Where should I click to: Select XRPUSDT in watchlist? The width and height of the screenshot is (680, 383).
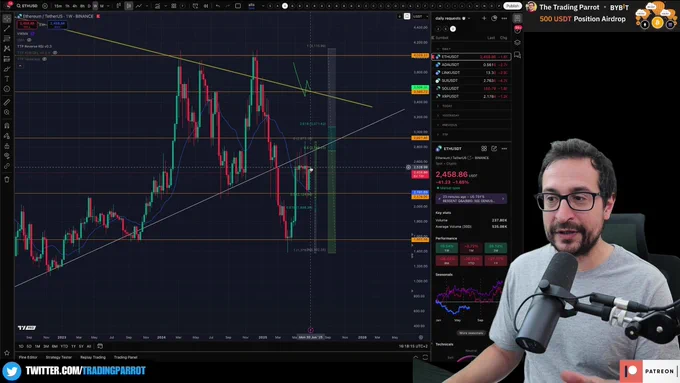tap(471, 96)
